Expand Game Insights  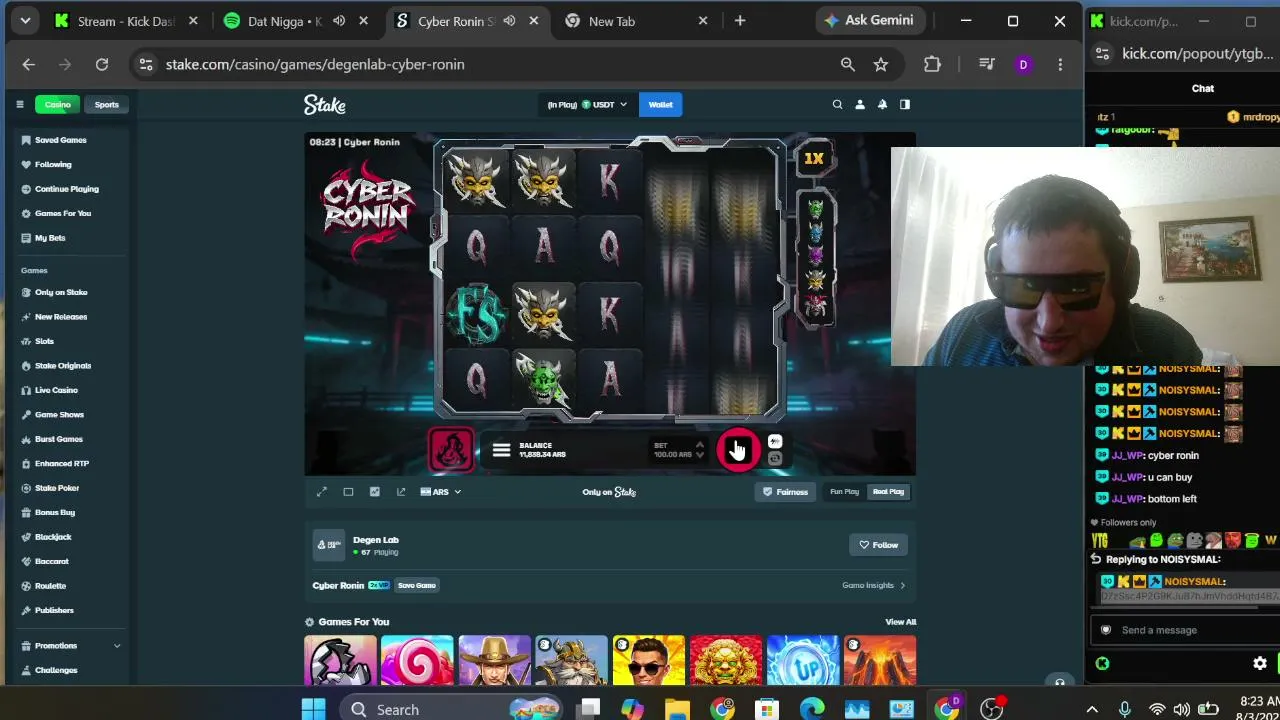pos(874,586)
